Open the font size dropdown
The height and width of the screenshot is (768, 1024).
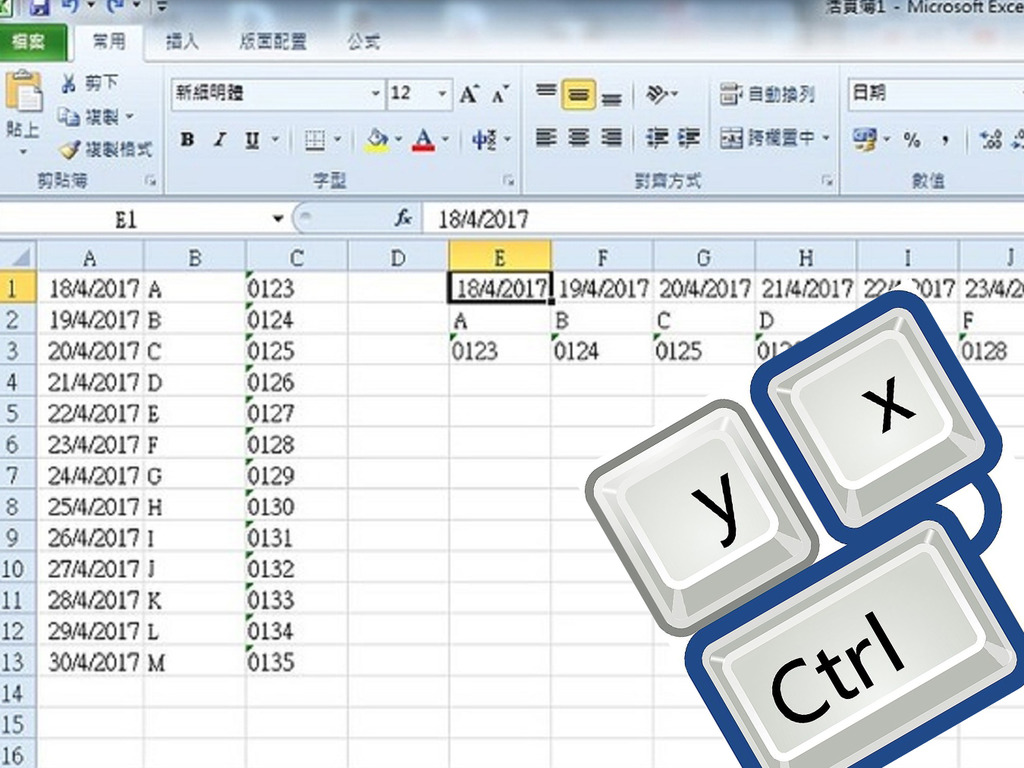point(442,93)
